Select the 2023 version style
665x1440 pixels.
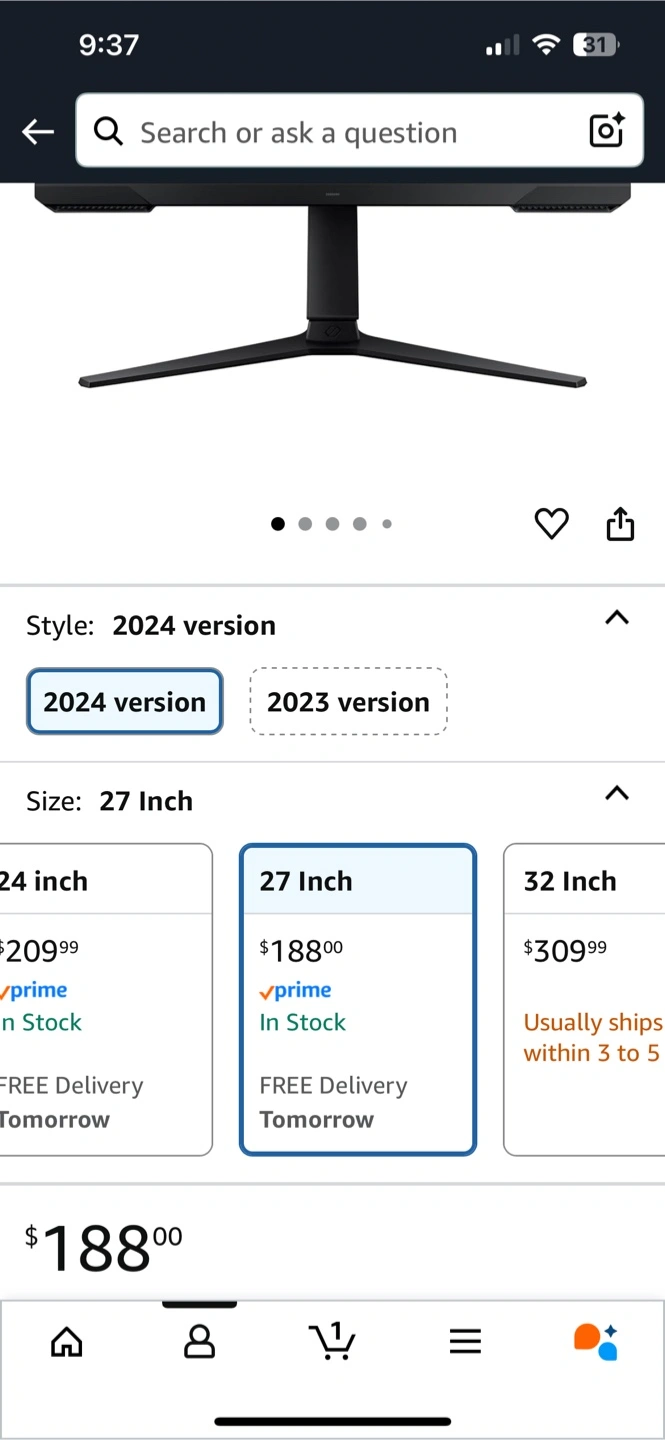[348, 701]
